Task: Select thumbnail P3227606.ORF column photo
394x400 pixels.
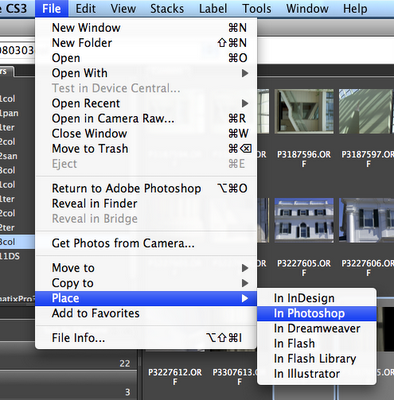Action: pyautogui.click(x=366, y=220)
